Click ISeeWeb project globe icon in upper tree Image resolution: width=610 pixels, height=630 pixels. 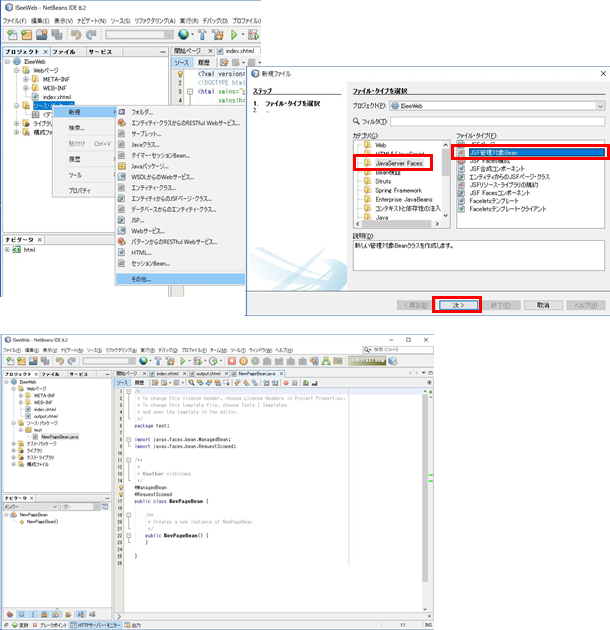coord(17,61)
